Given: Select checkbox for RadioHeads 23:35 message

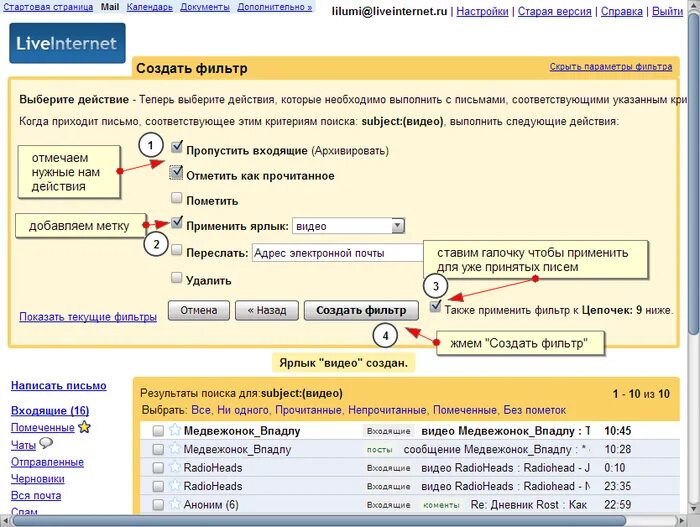Looking at the screenshot, I should click(x=158, y=486).
